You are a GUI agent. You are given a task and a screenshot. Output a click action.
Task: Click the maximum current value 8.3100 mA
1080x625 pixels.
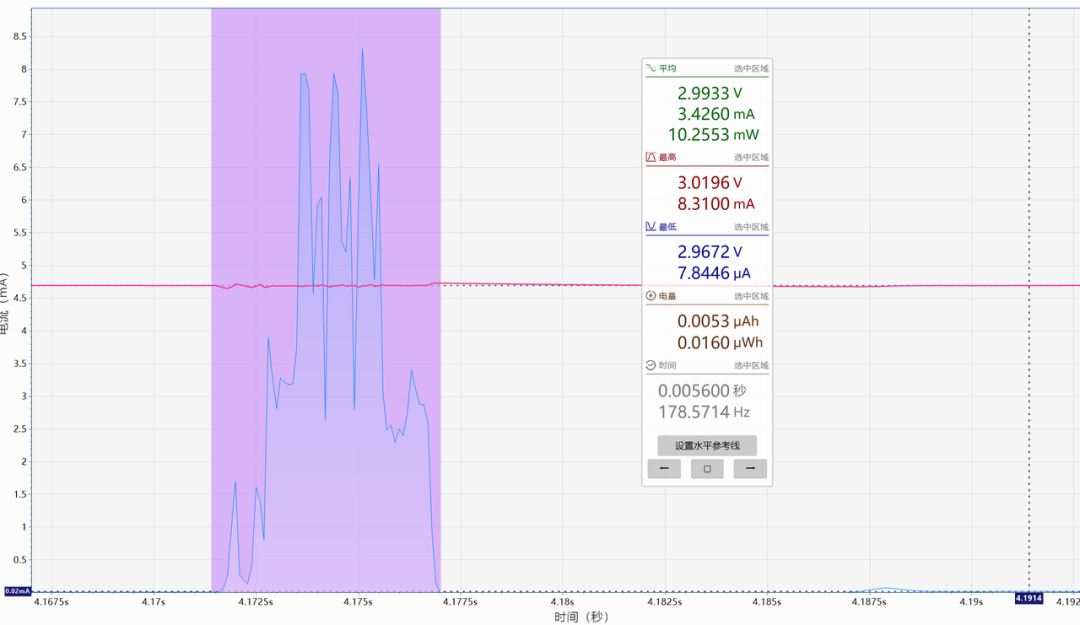716,204
